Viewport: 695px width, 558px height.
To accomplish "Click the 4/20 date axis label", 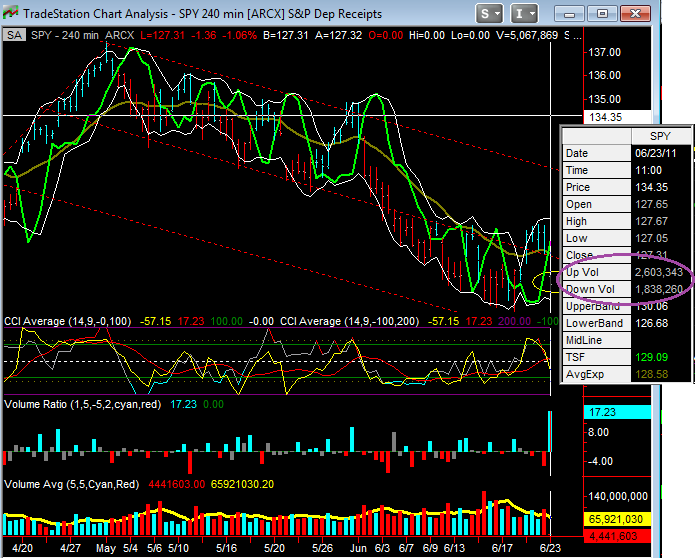I will [22, 548].
